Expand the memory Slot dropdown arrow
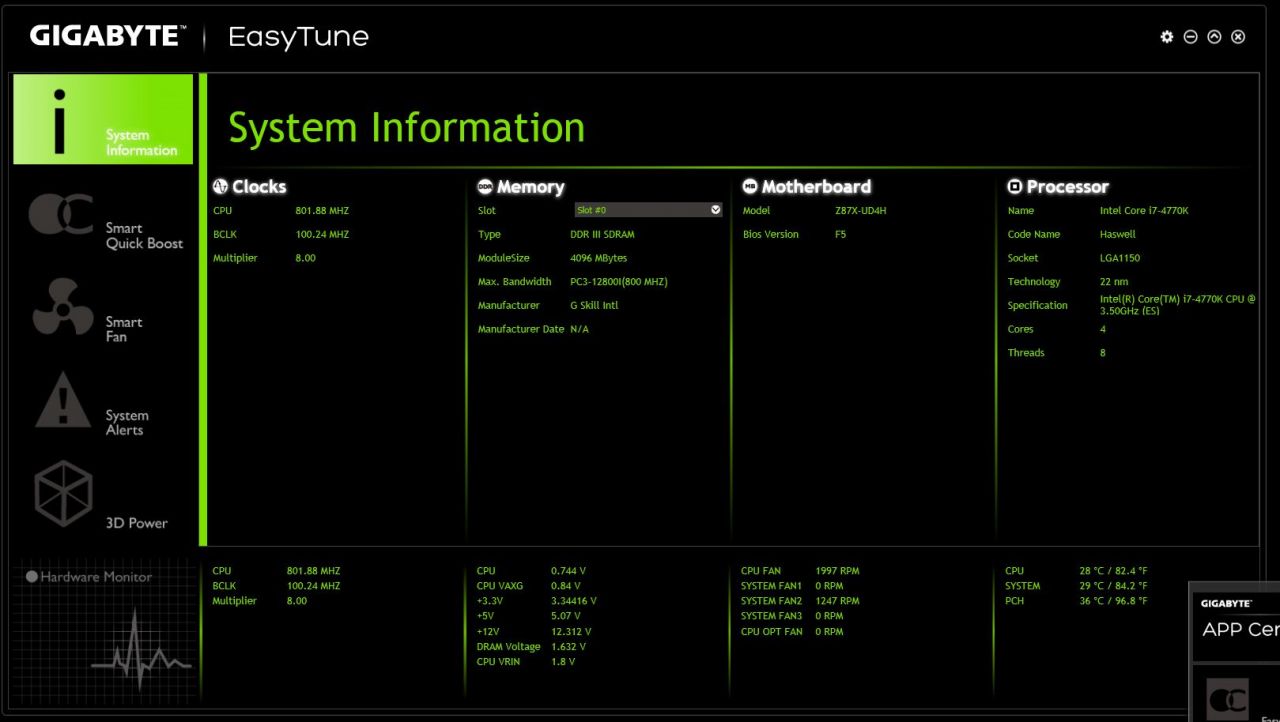The width and height of the screenshot is (1280, 722). coord(715,210)
